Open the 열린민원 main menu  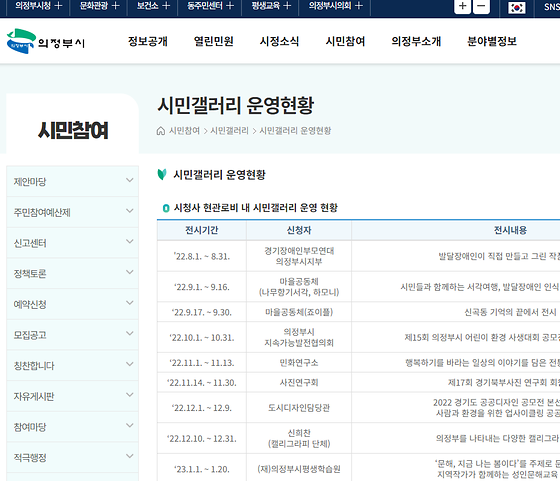[214, 41]
